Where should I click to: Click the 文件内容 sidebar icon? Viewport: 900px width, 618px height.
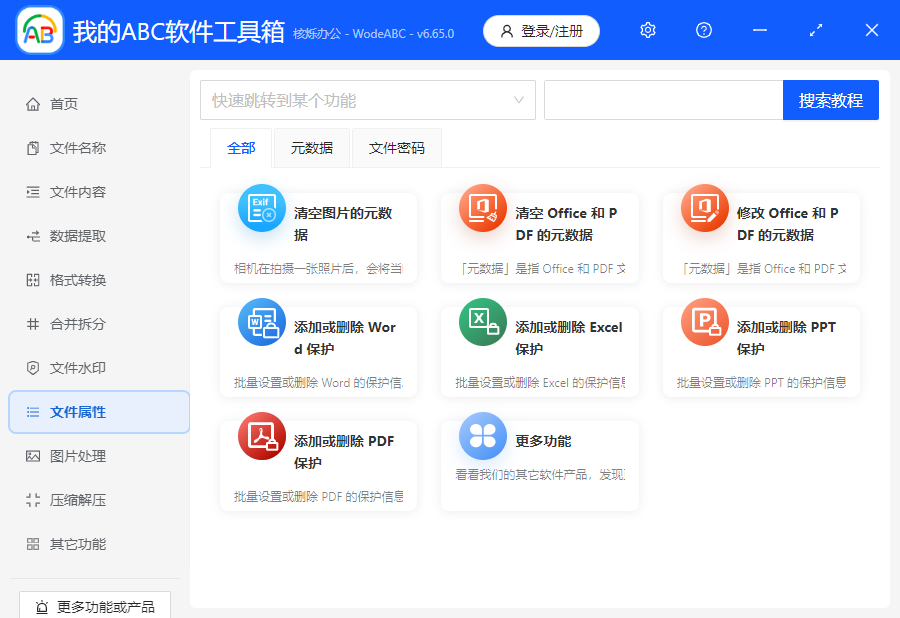(33, 192)
